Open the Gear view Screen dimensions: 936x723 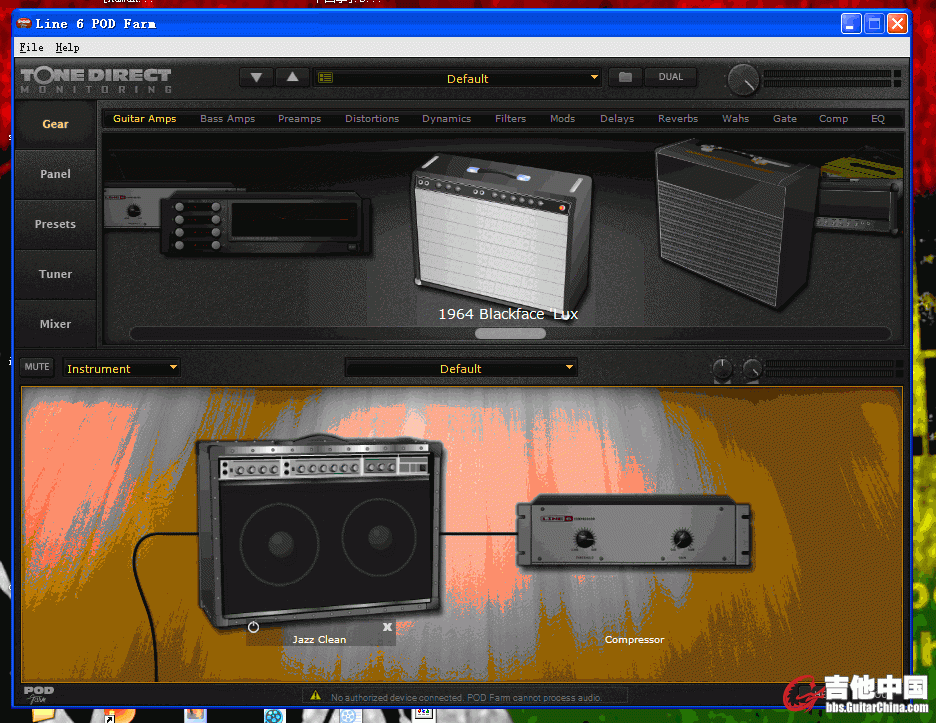56,124
